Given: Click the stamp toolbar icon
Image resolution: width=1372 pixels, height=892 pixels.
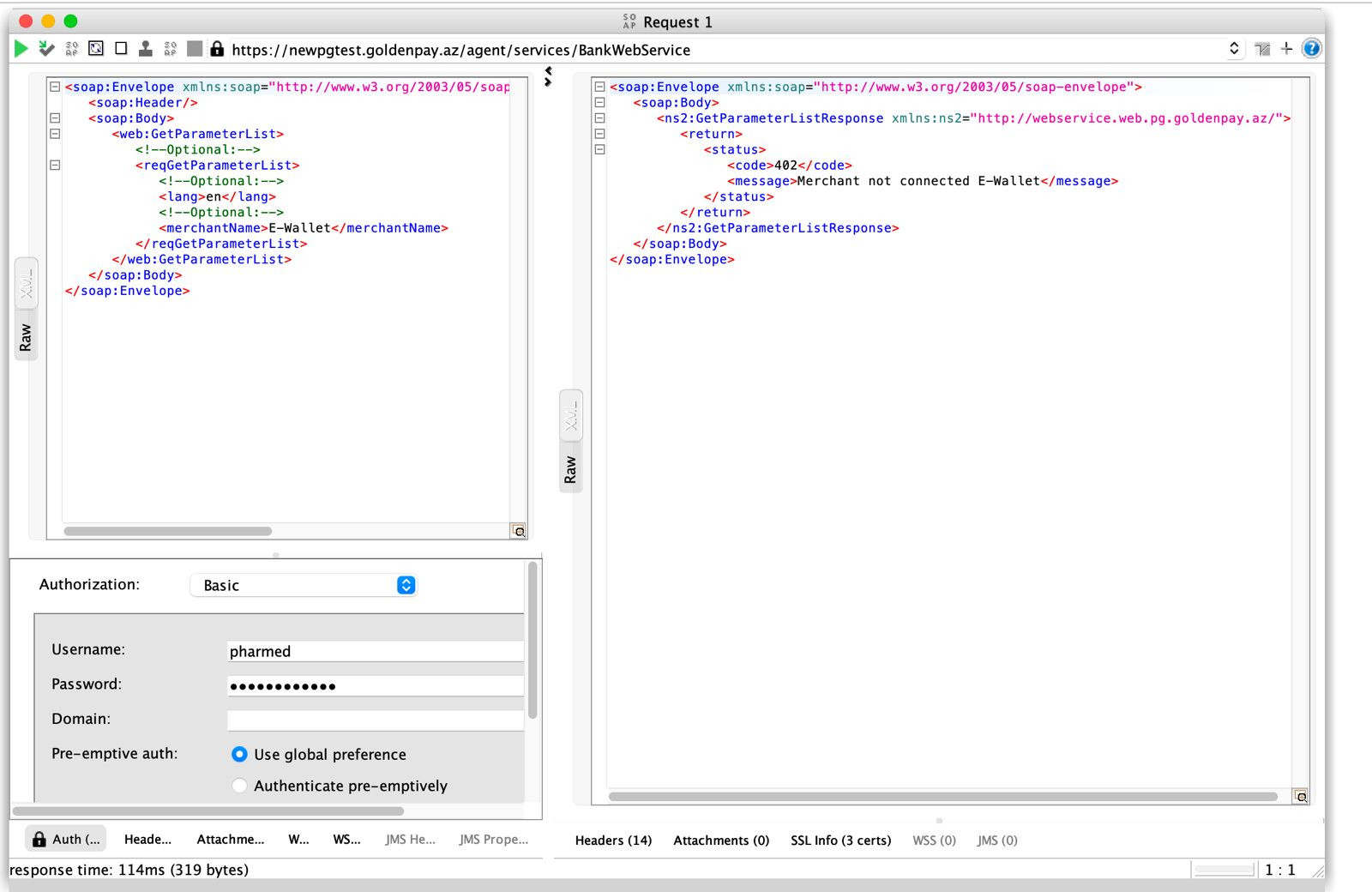Looking at the screenshot, I should point(146,49).
